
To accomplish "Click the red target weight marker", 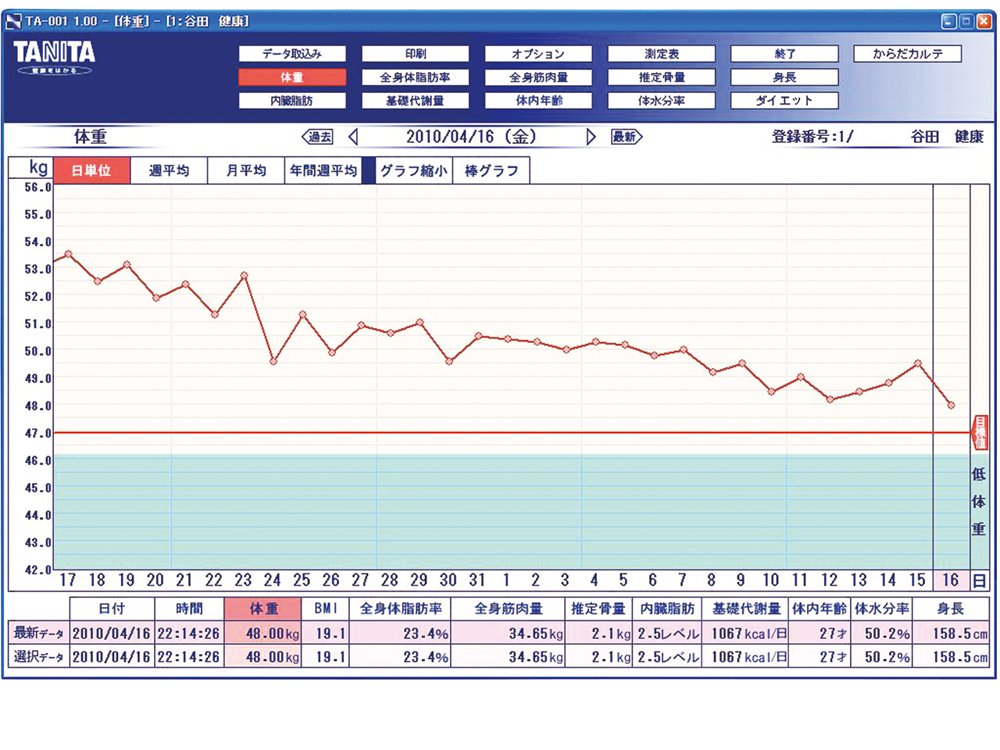I will [x=979, y=433].
